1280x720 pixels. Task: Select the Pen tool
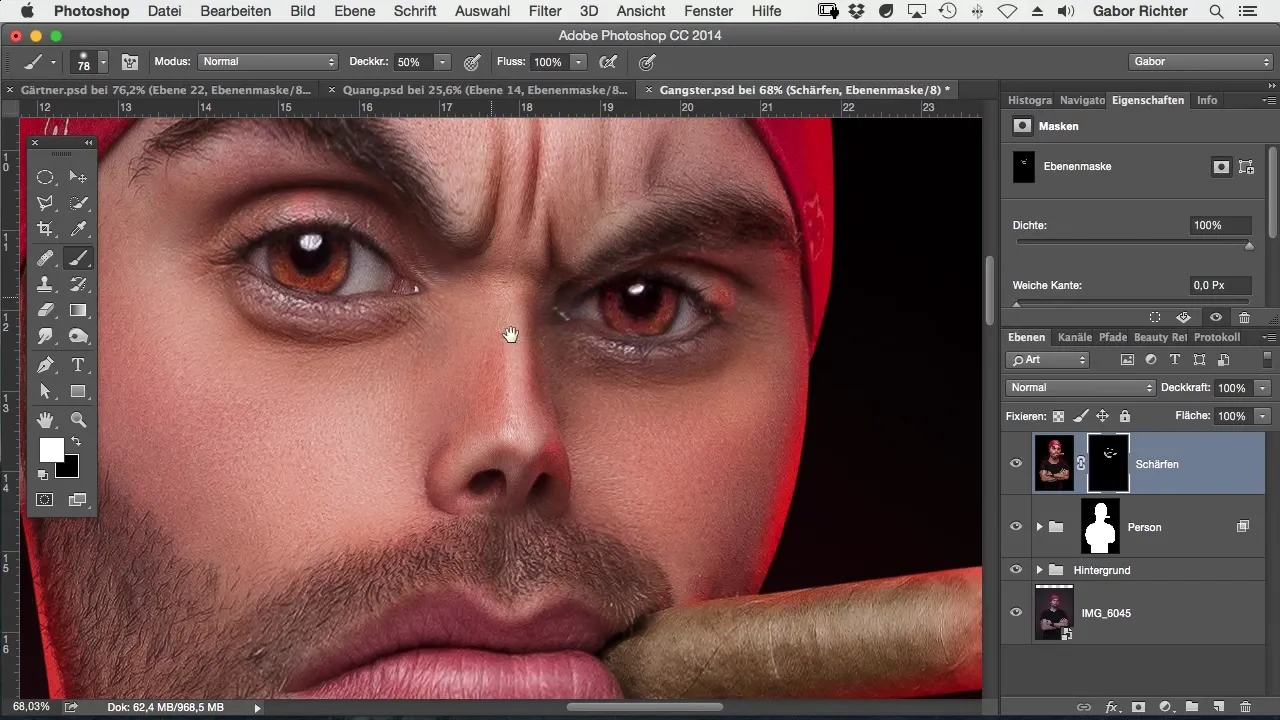pos(45,365)
